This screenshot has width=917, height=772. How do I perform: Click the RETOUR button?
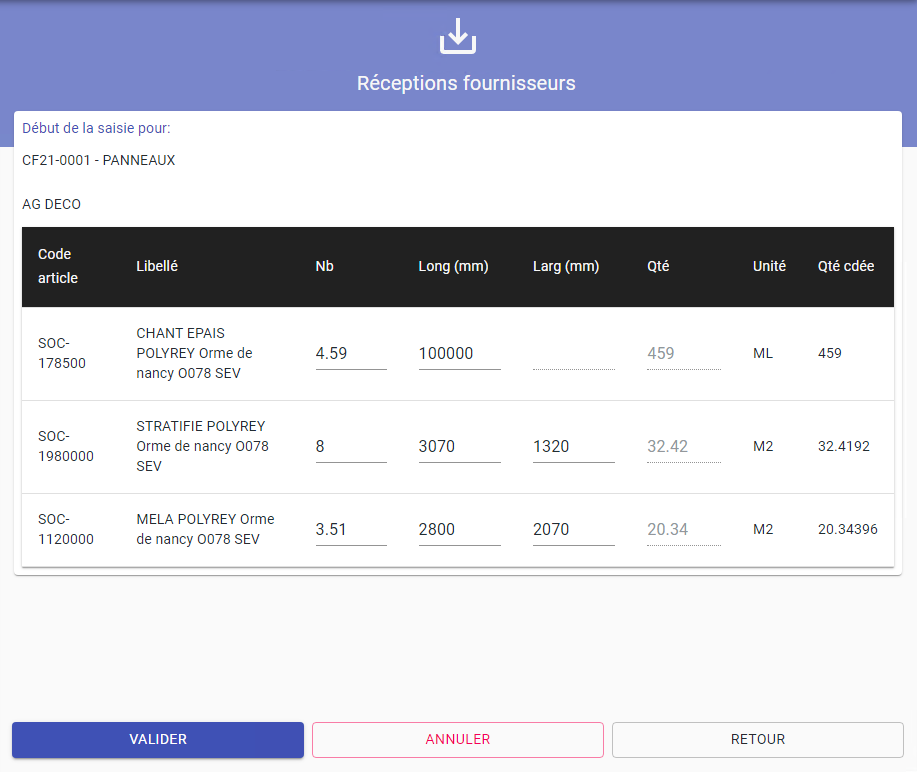[x=757, y=740]
